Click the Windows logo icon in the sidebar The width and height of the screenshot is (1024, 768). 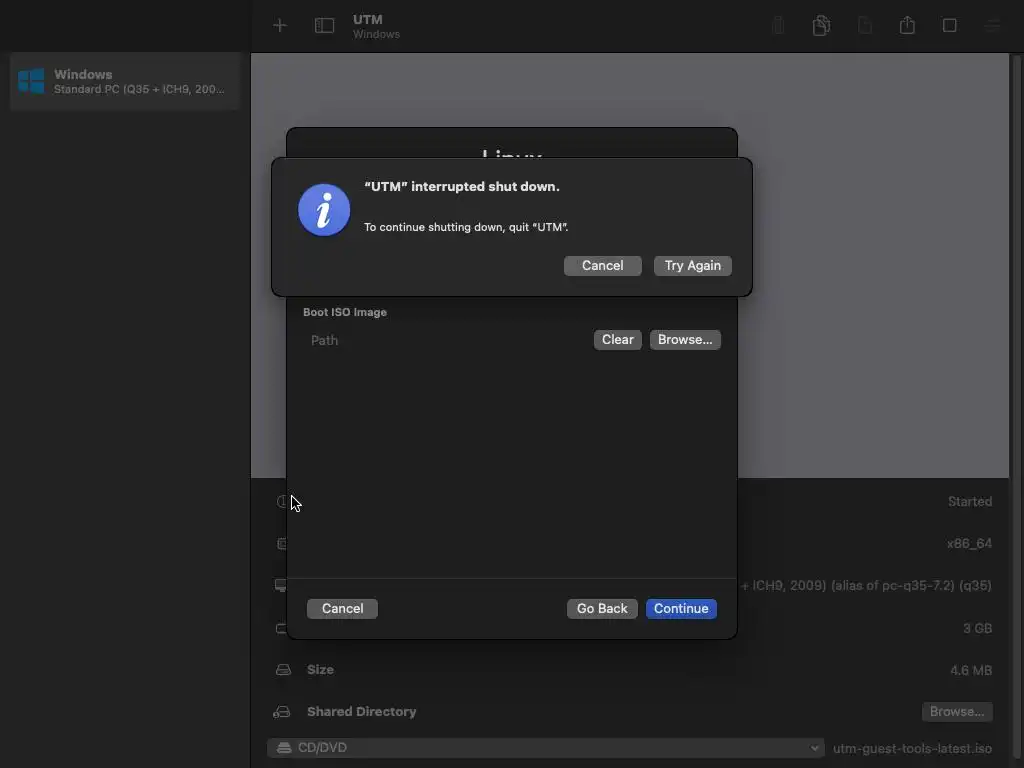click(x=31, y=81)
